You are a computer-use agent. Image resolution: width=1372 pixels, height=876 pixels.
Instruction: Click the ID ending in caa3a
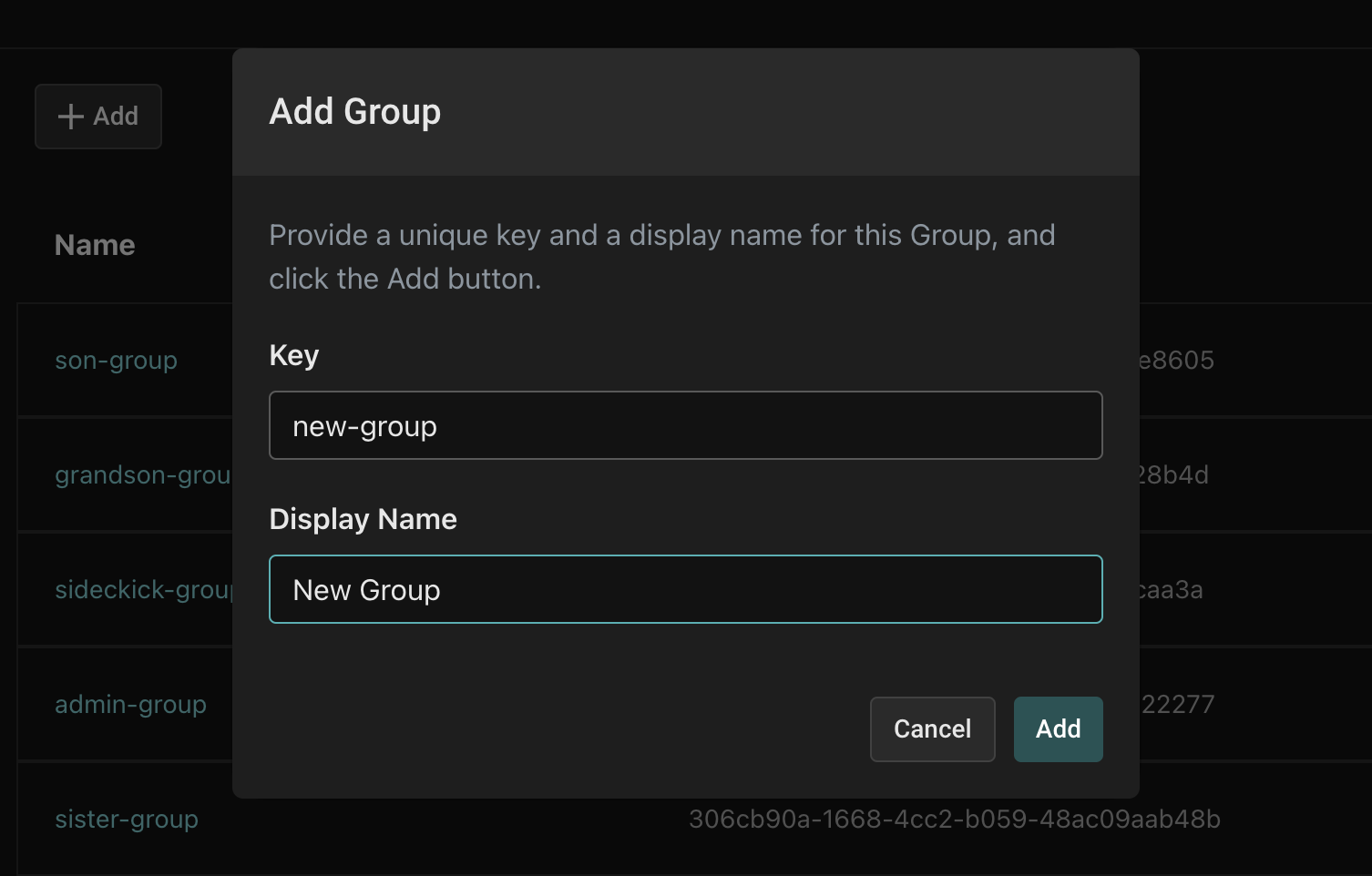coord(1172,590)
